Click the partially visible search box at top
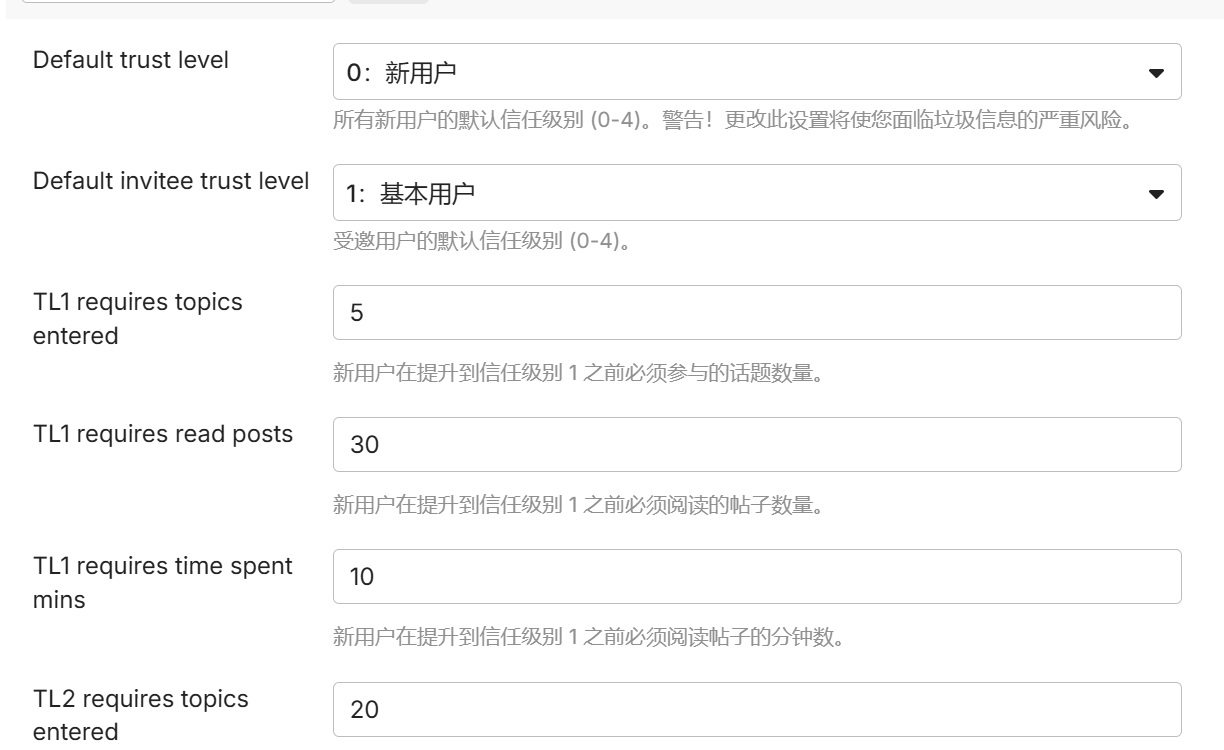 pos(178,1)
